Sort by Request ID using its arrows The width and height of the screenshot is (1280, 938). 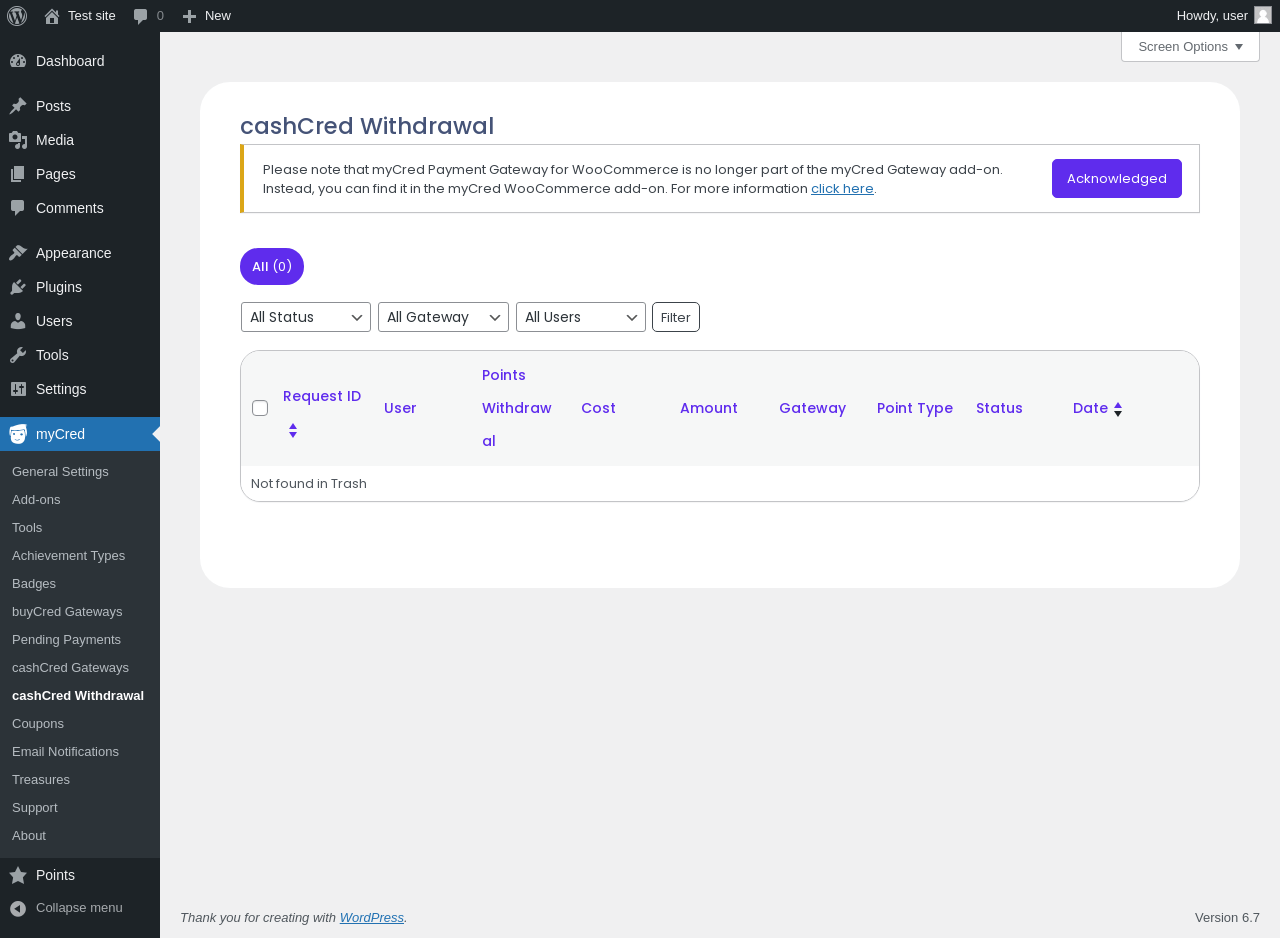(x=293, y=430)
